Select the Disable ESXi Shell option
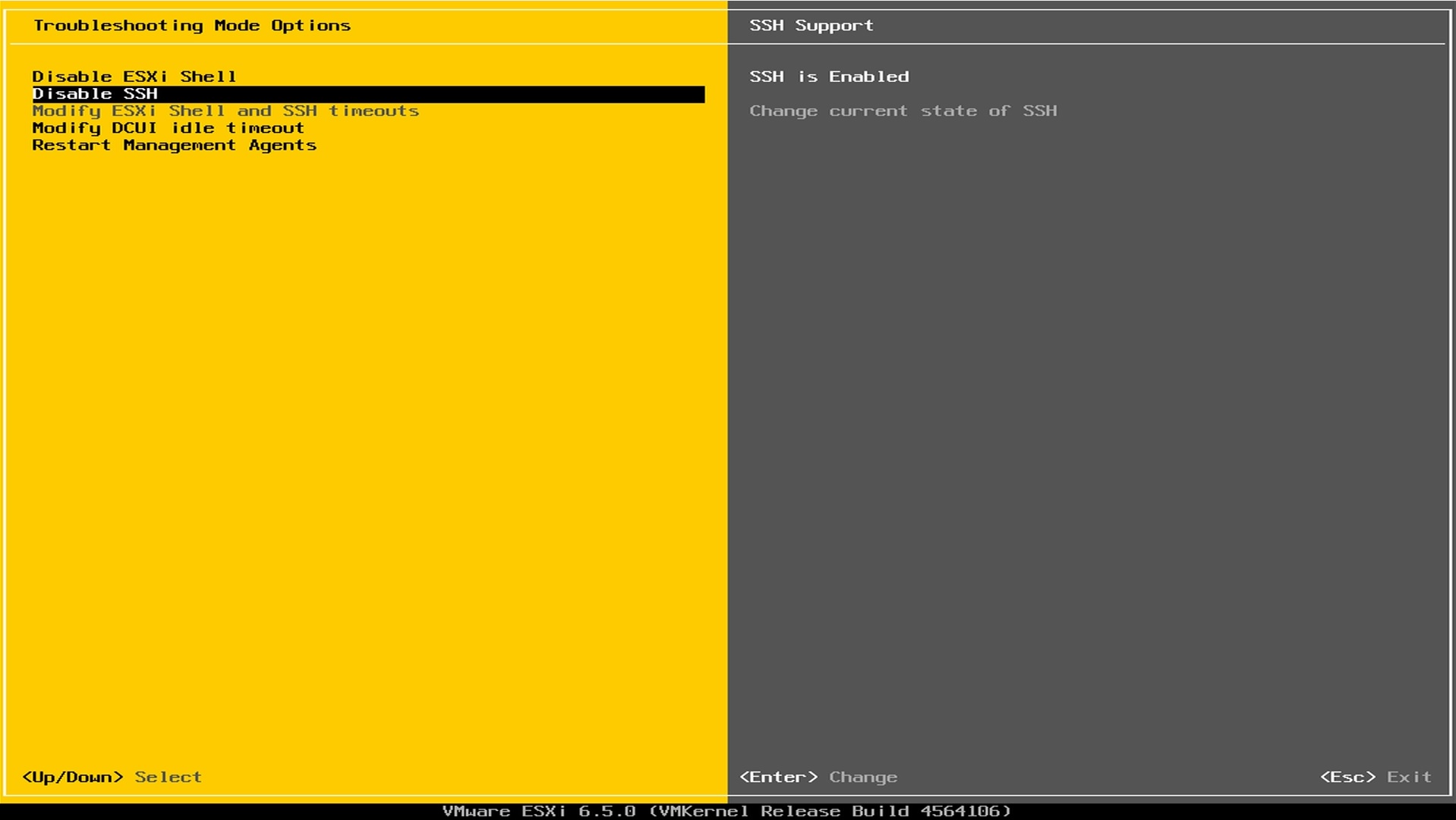Screen dimensions: 1456x820 pos(133,76)
